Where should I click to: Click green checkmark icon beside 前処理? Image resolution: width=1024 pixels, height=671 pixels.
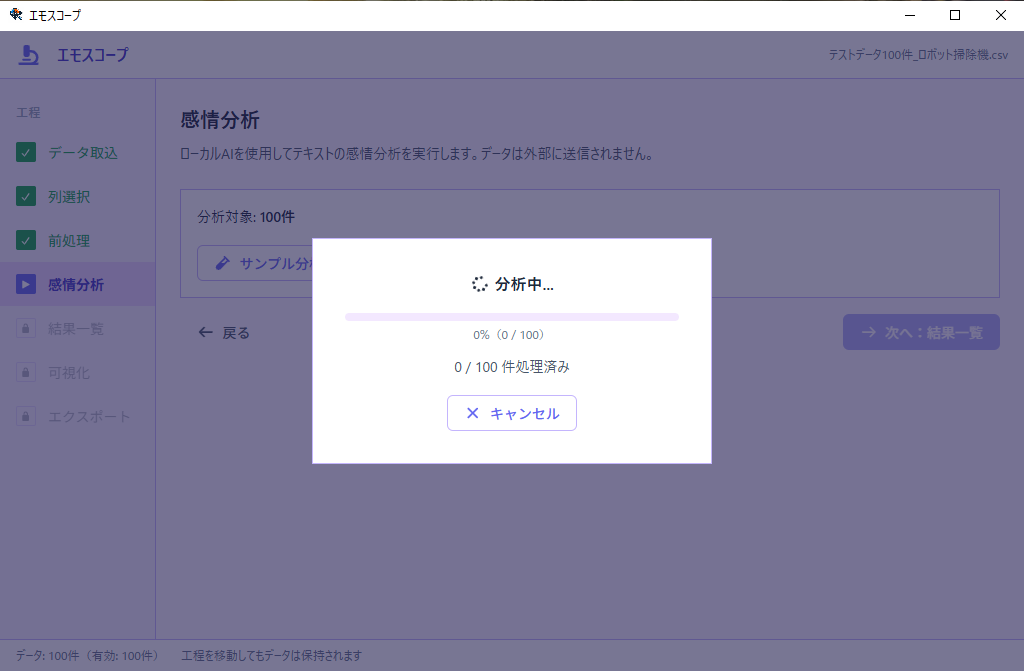point(26,240)
